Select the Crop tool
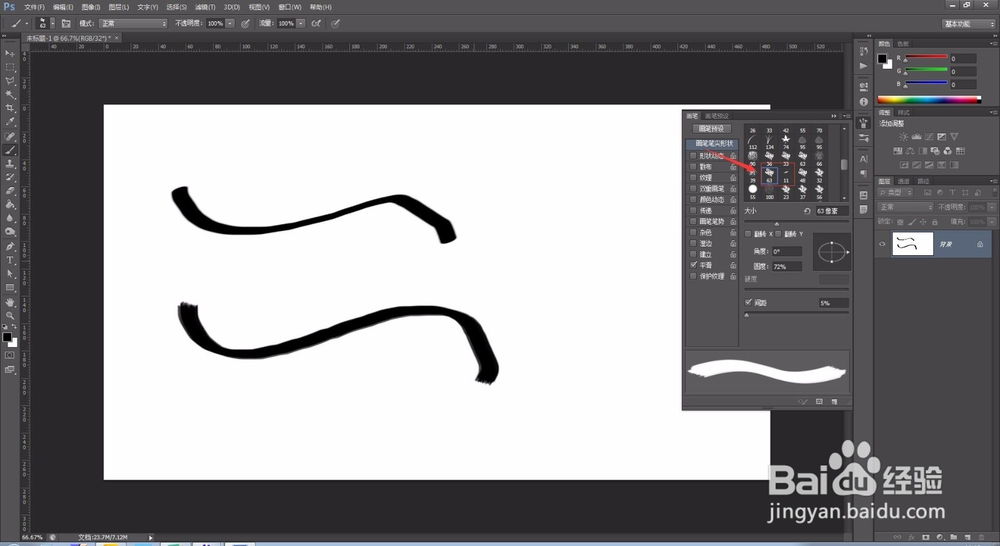1000x546 pixels. click(x=10, y=108)
